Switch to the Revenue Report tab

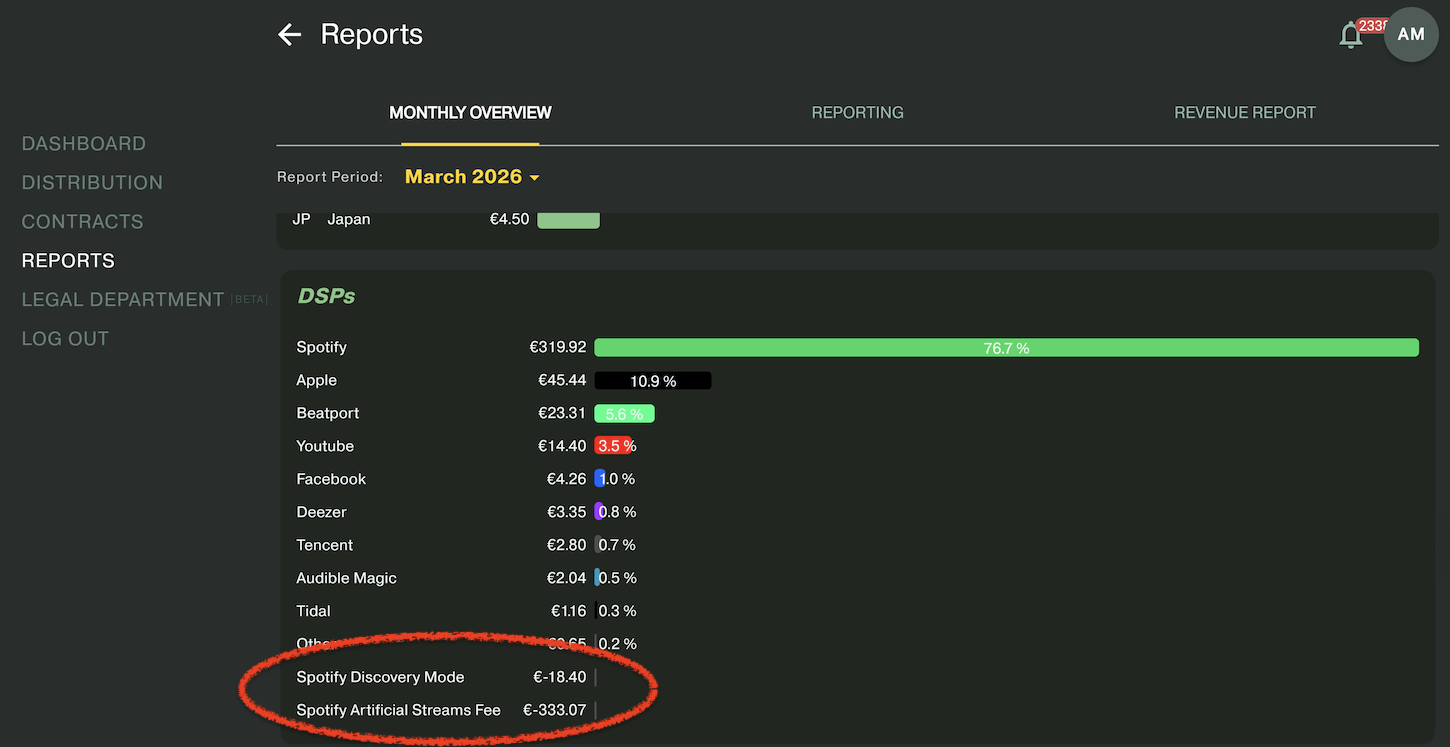click(x=1244, y=113)
